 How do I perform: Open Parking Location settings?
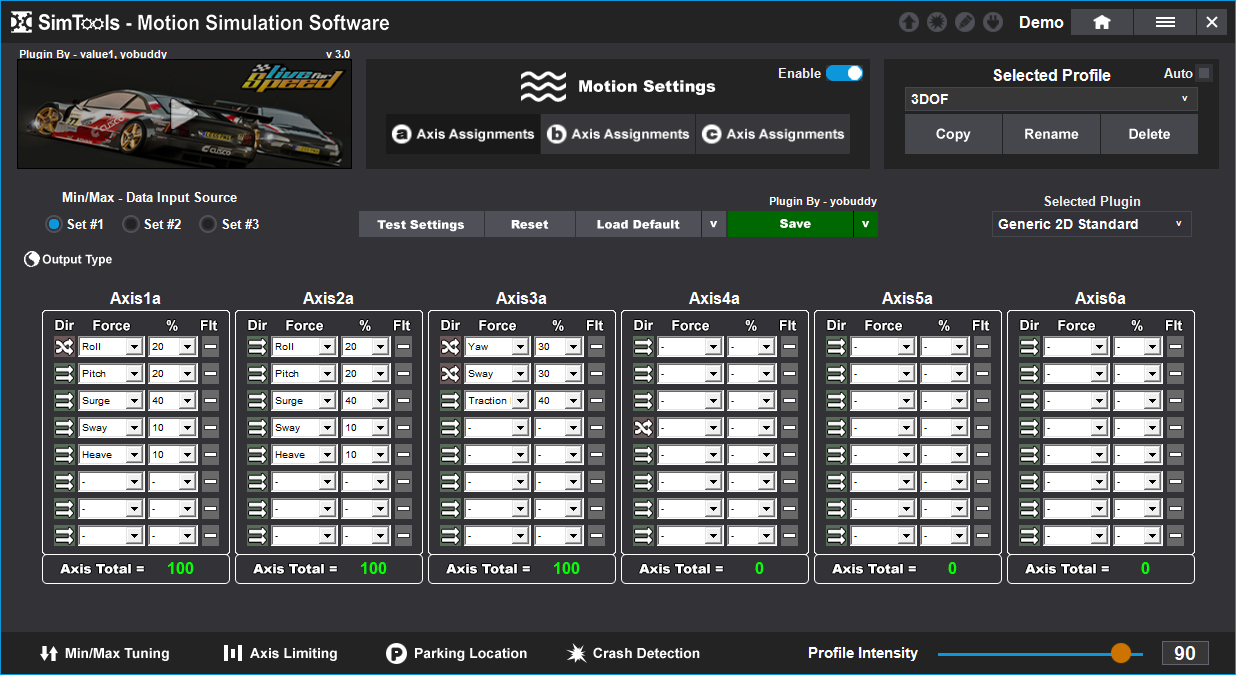pyautogui.click(x=457, y=653)
